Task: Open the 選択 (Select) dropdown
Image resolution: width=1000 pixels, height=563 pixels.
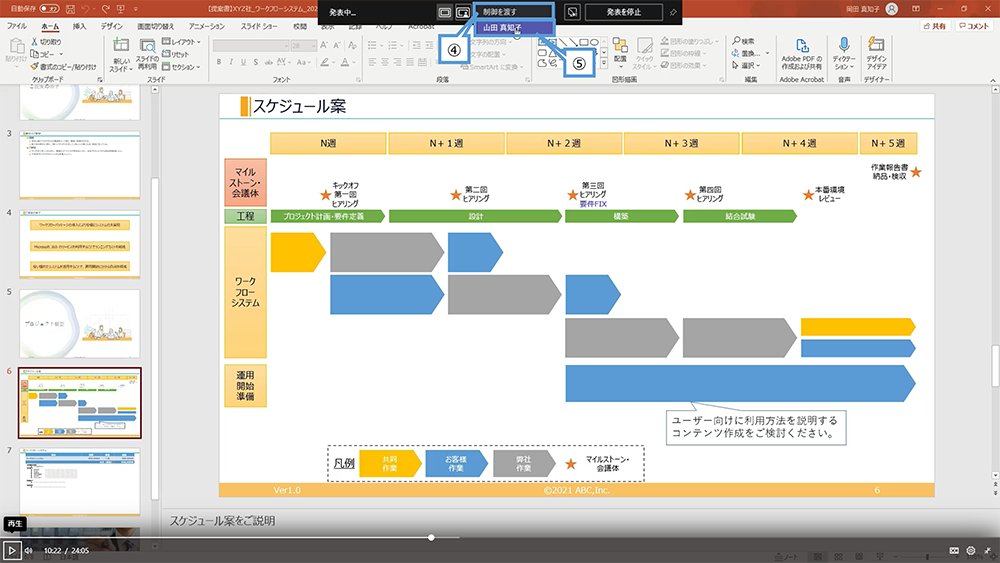Action: pyautogui.click(x=746, y=65)
